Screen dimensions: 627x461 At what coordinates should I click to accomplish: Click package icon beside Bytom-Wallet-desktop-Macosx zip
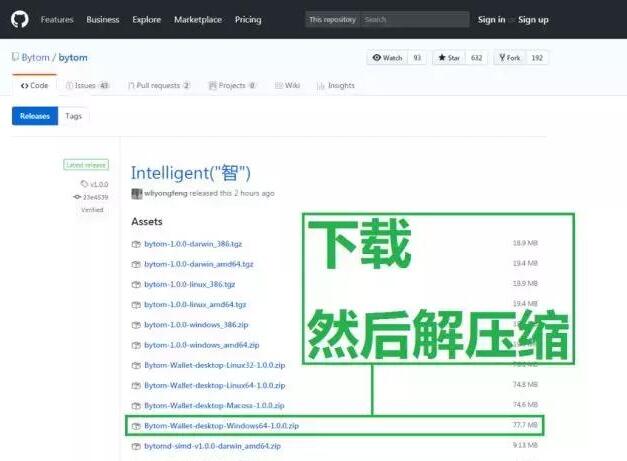(x=136, y=405)
